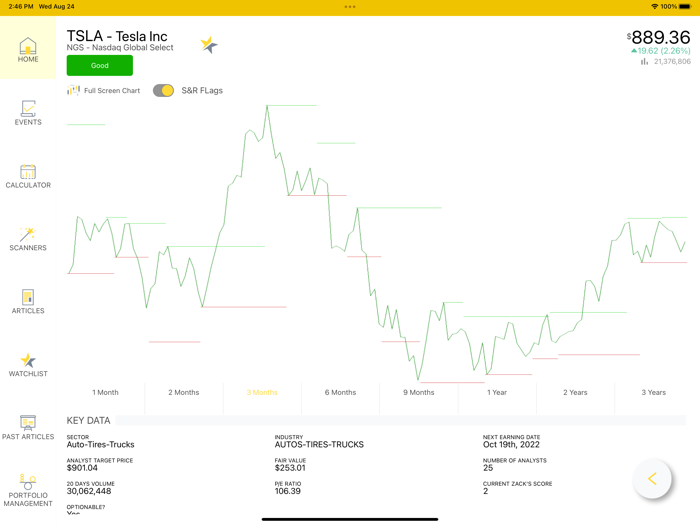Viewport: 700px width, 525px height.
Task: Tap the 2:46 PM clock in status bar
Action: click(x=21, y=6)
